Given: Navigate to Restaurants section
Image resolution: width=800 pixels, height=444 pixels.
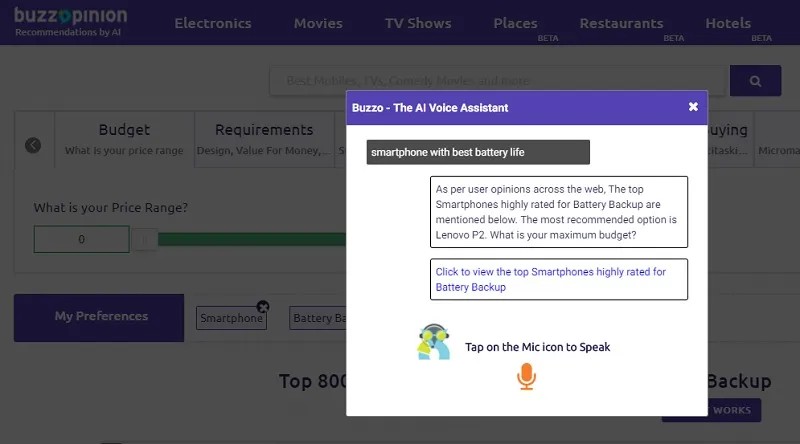Looking at the screenshot, I should tap(621, 23).
